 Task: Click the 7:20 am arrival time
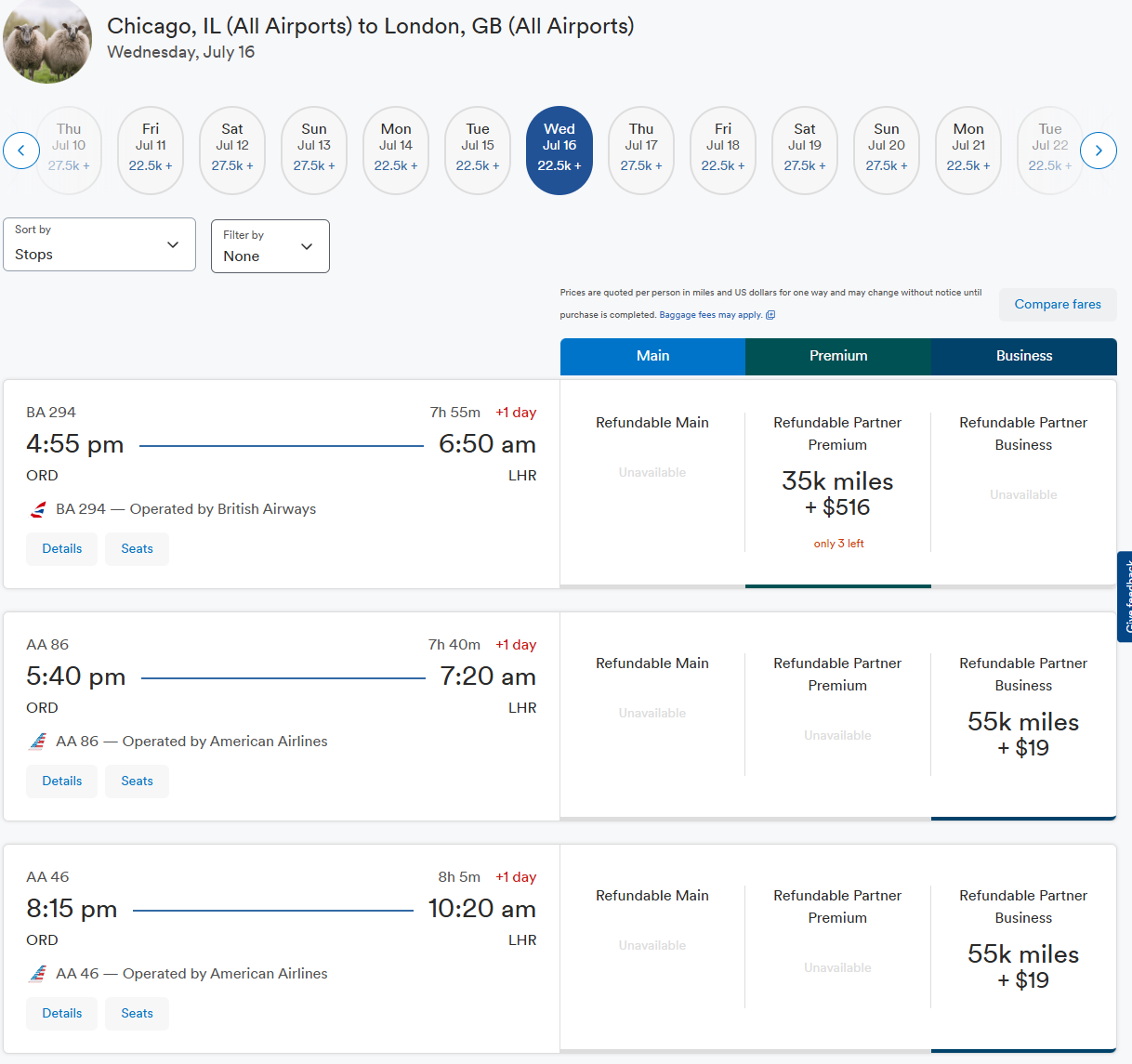click(x=488, y=676)
